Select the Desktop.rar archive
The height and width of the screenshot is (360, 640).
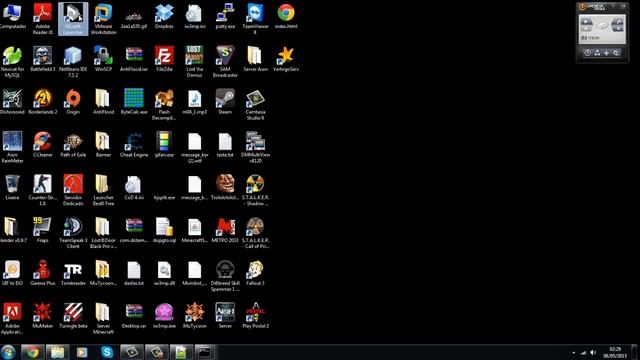point(134,316)
